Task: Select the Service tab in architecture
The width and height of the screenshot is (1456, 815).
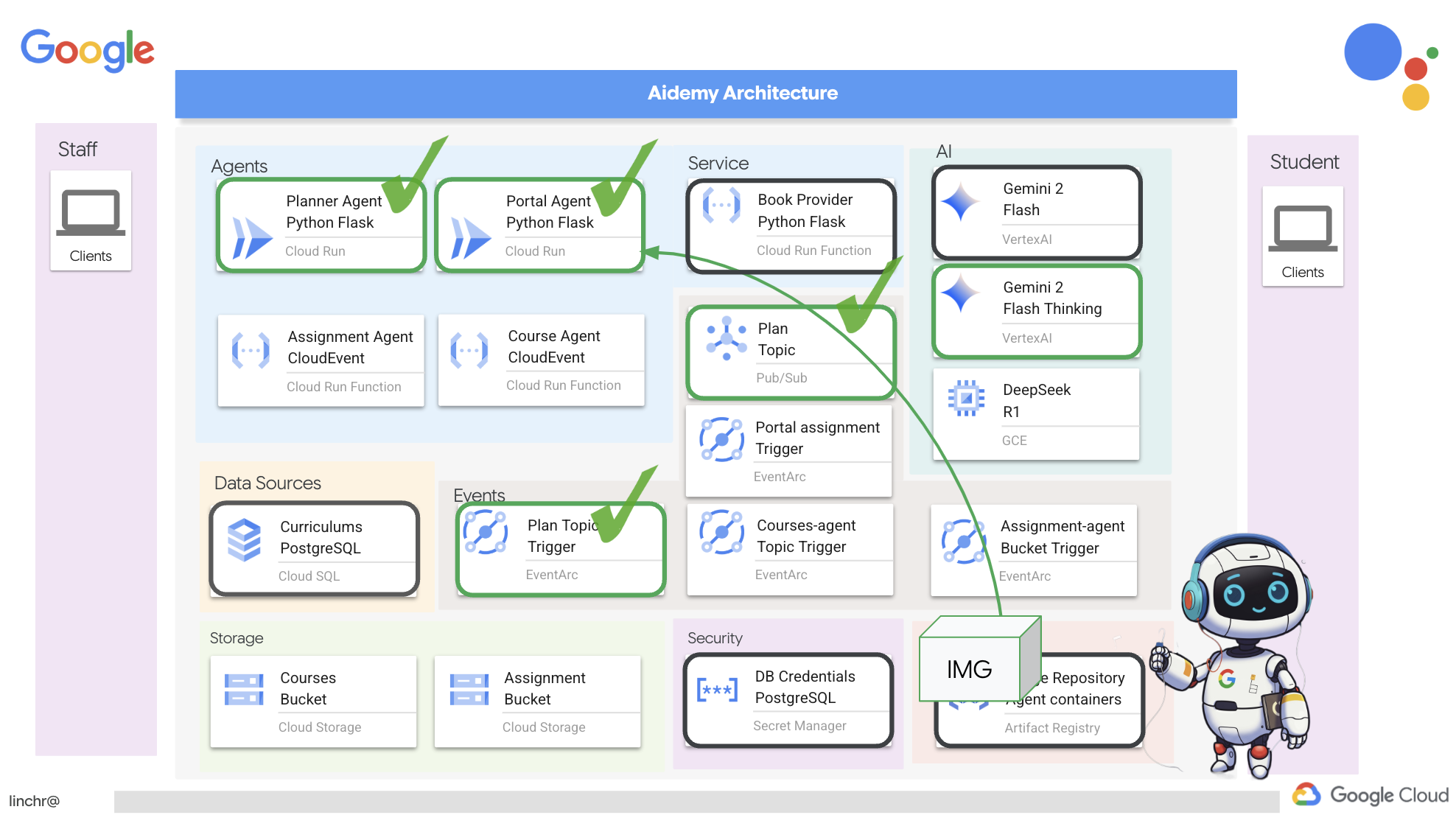Action: [x=716, y=163]
